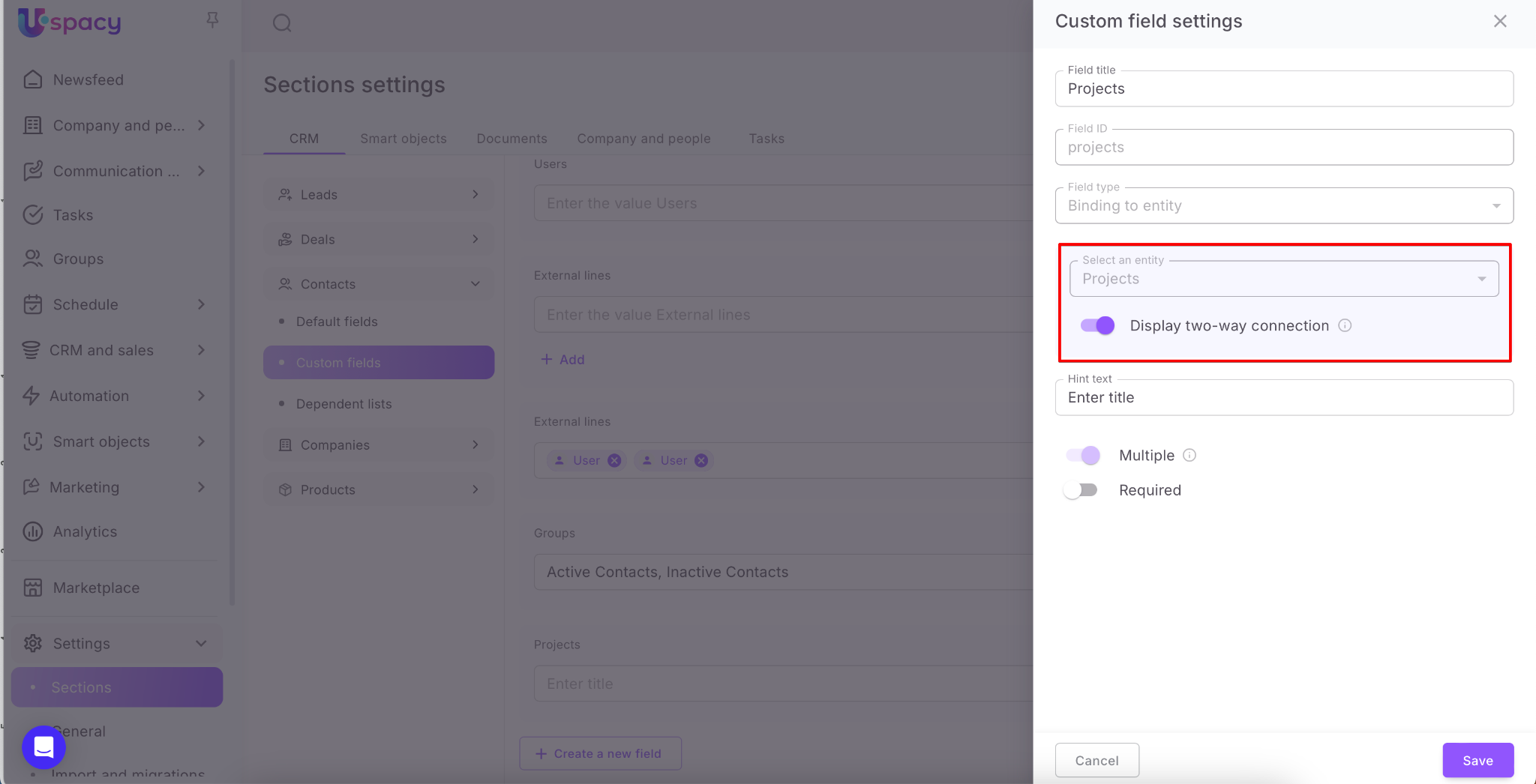
Task: Pin the sidebar with pin icon
Action: tap(212, 20)
